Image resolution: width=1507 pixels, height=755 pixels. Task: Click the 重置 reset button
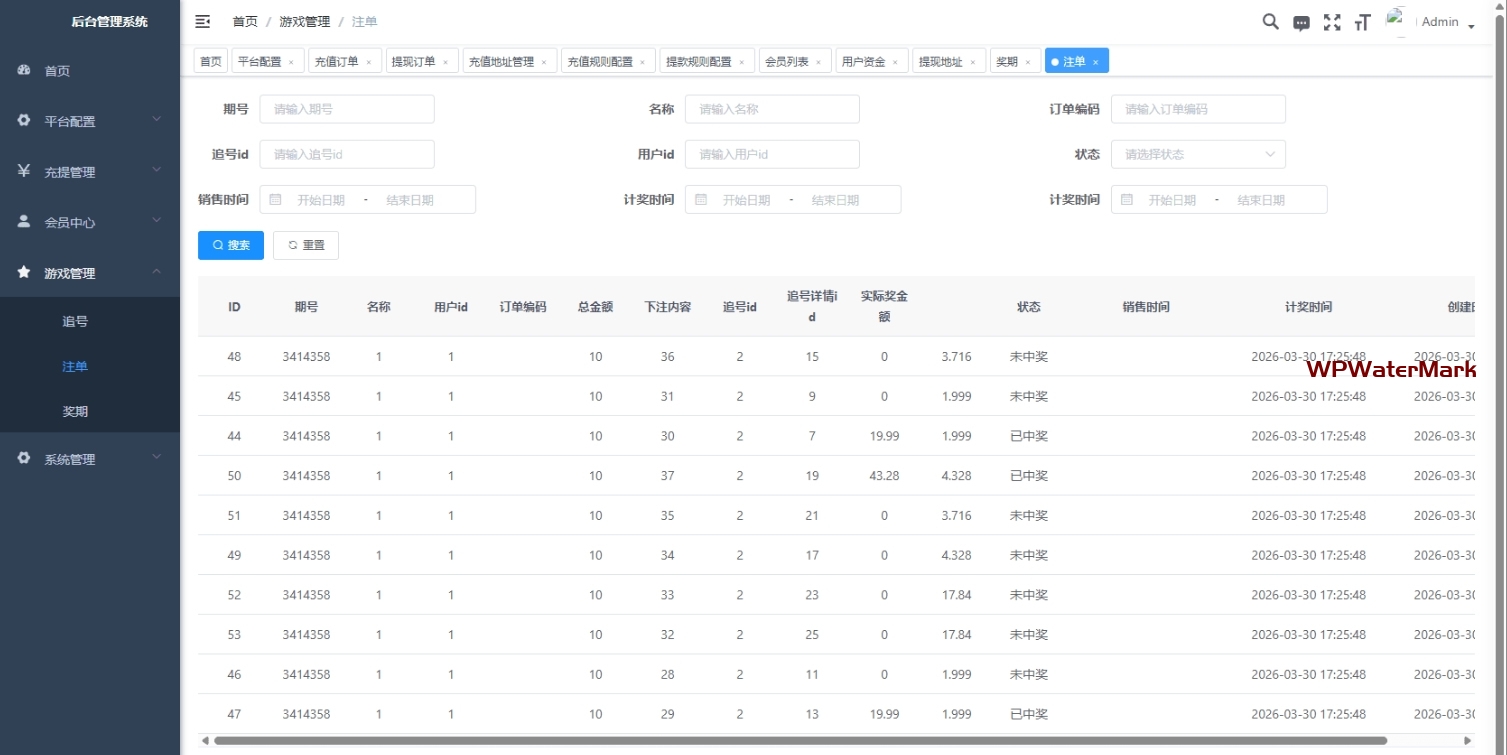click(x=306, y=245)
